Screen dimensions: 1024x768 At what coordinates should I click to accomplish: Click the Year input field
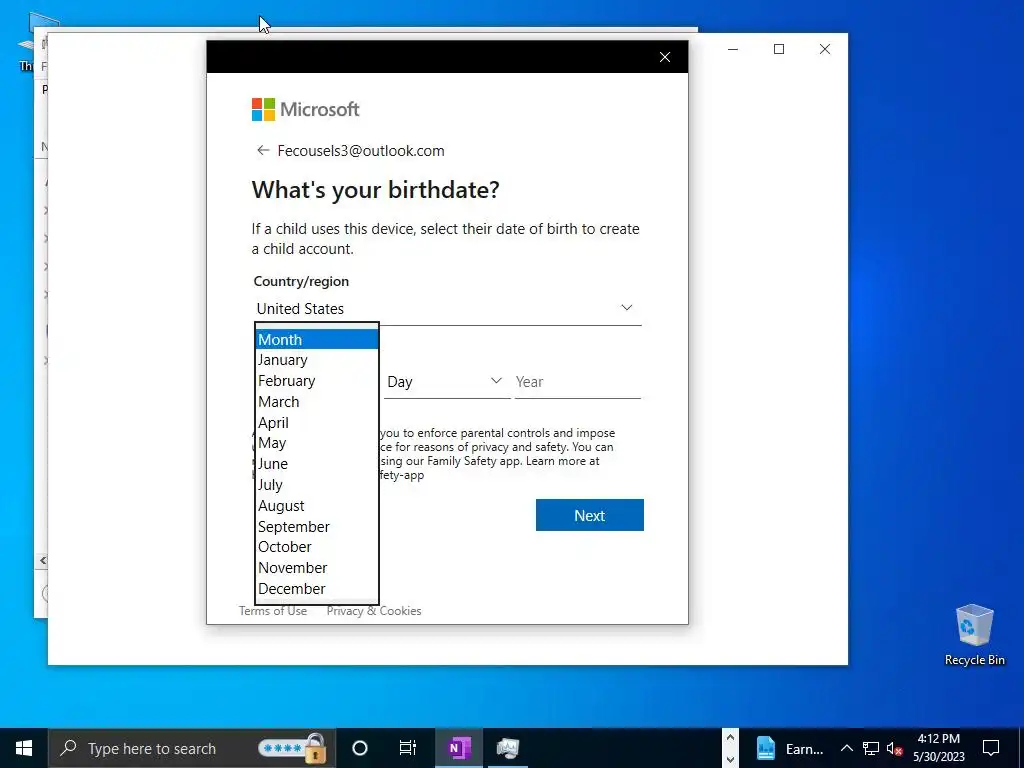tap(577, 381)
